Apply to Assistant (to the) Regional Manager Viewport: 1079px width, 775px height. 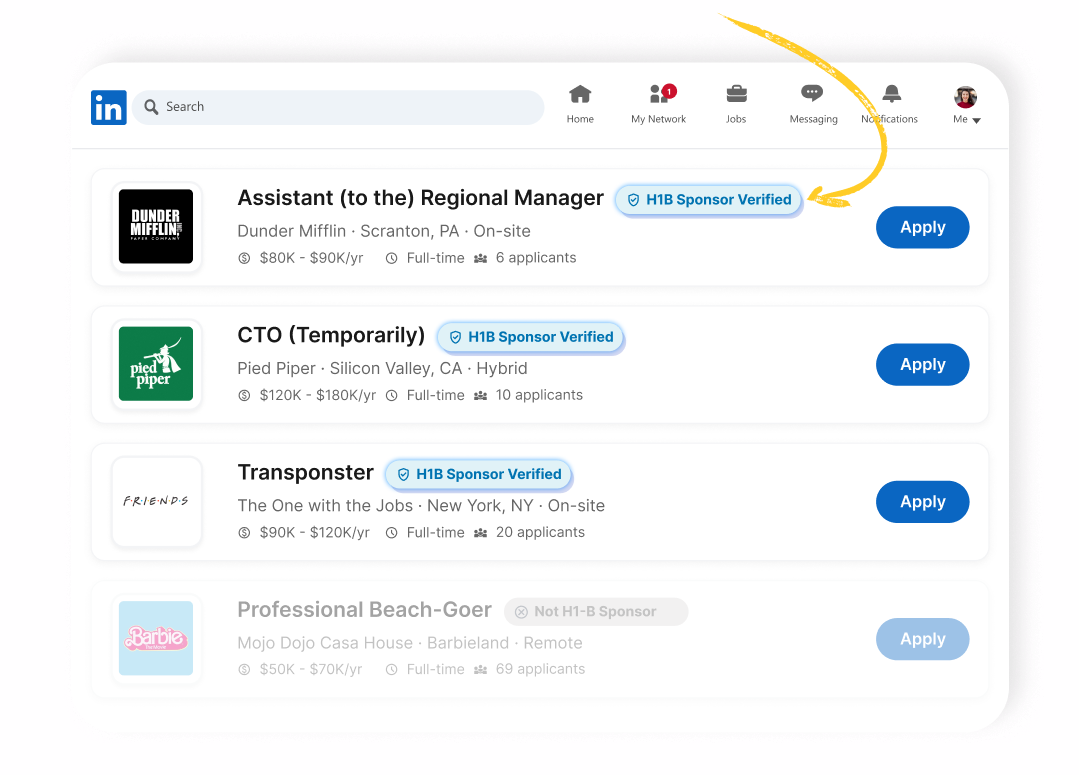point(921,227)
